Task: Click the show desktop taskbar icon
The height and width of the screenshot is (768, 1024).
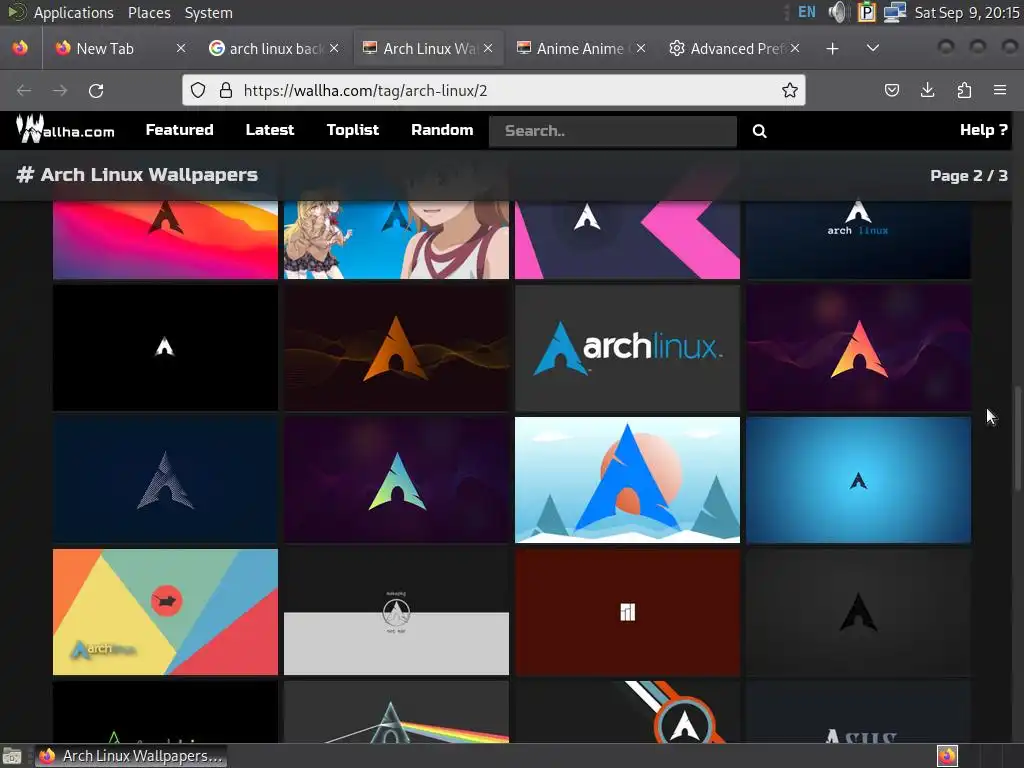Action: pos(12,756)
